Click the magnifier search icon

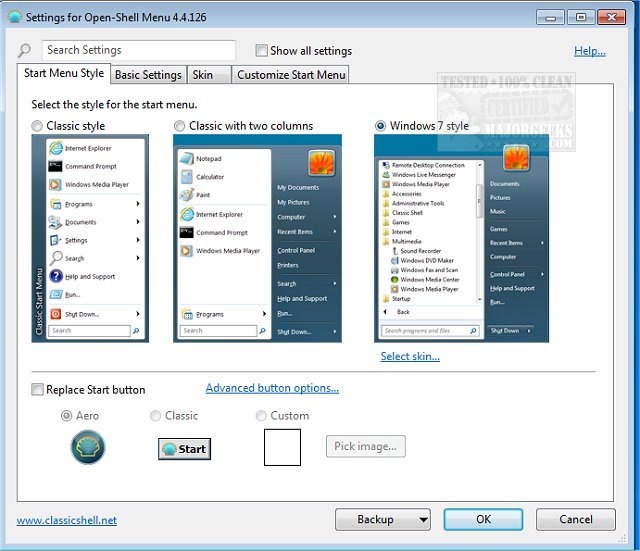pos(25,51)
